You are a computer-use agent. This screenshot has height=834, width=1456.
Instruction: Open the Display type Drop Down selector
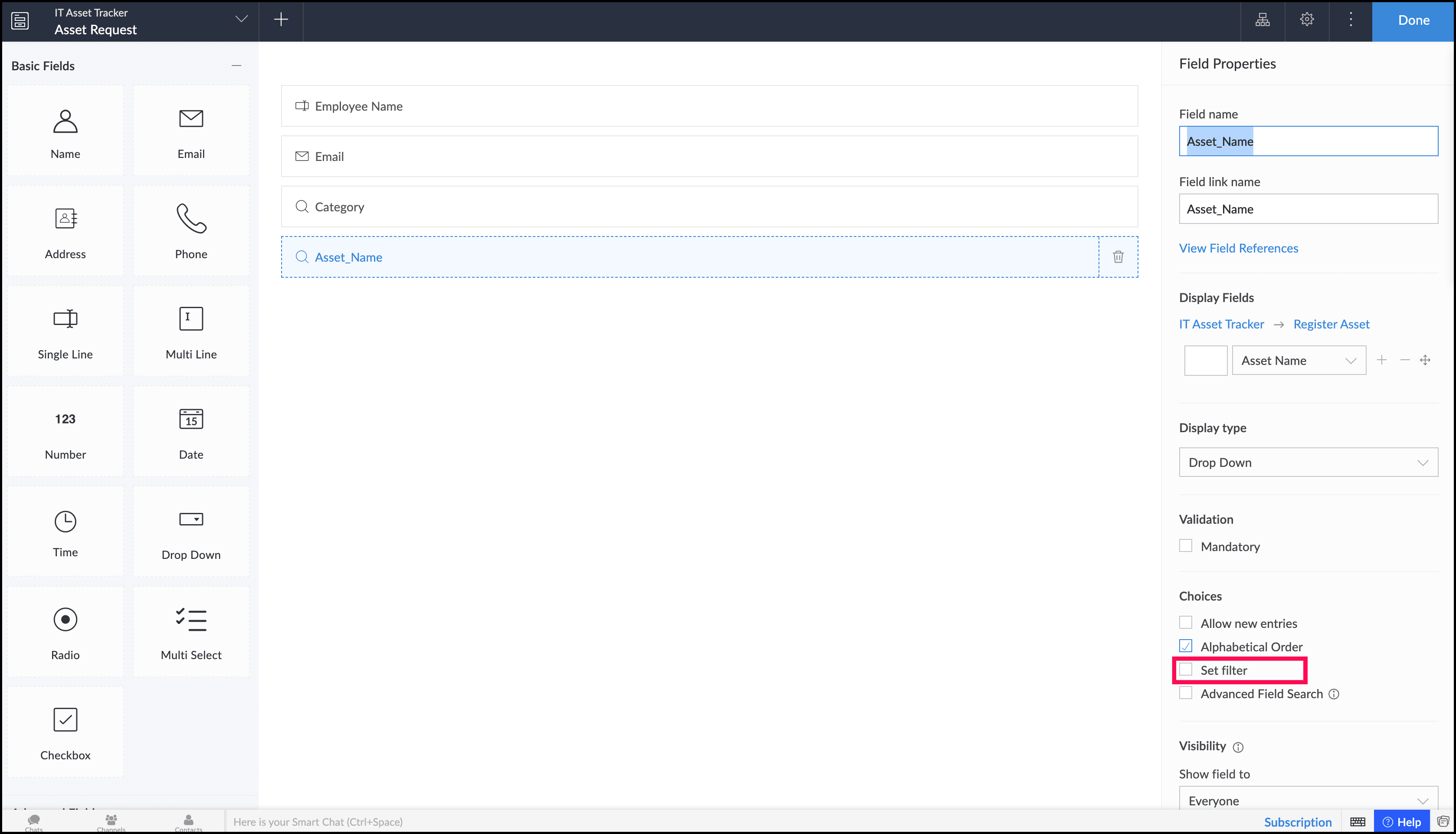pyautogui.click(x=1308, y=462)
